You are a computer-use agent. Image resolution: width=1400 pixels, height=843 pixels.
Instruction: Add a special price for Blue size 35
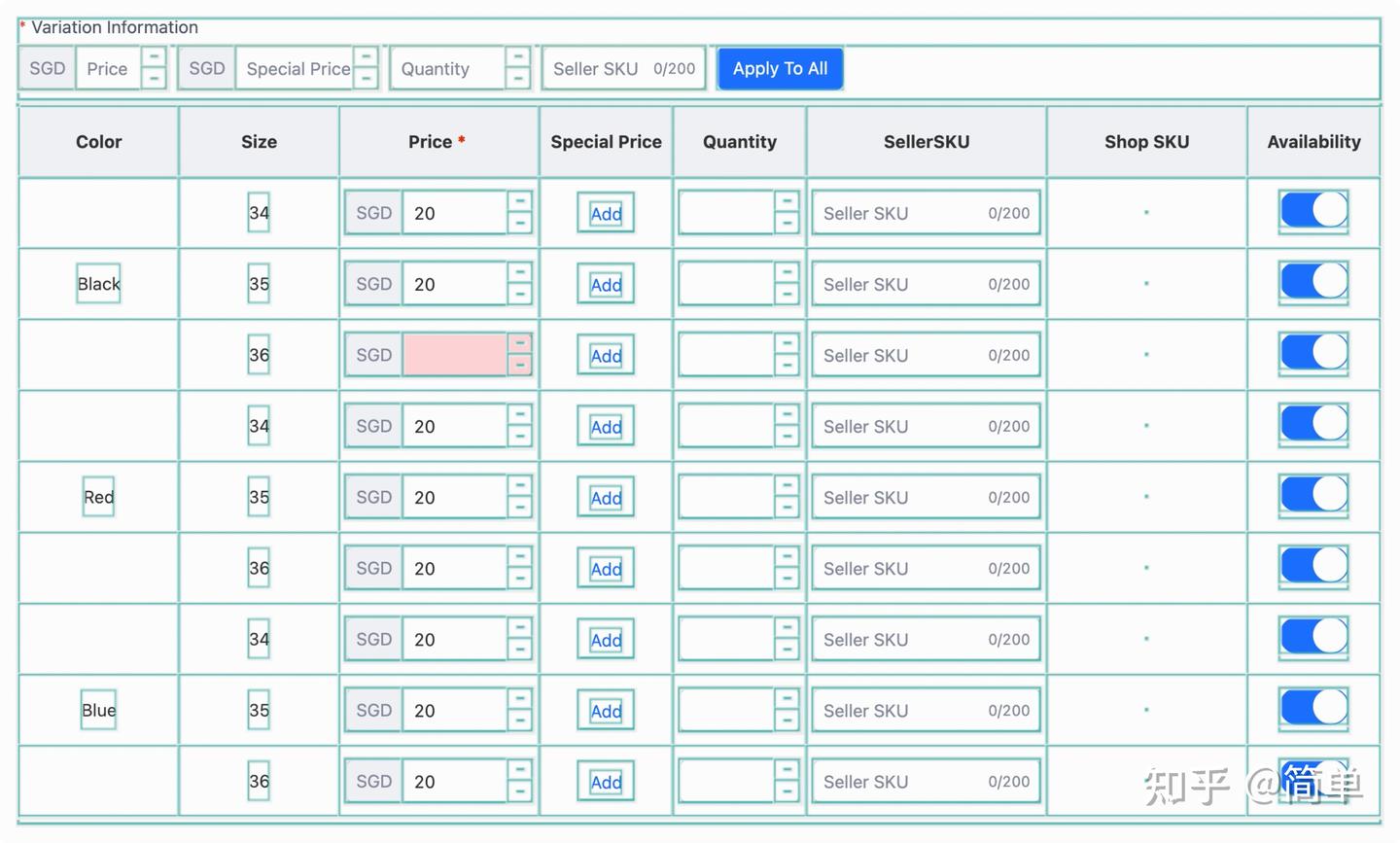(605, 710)
